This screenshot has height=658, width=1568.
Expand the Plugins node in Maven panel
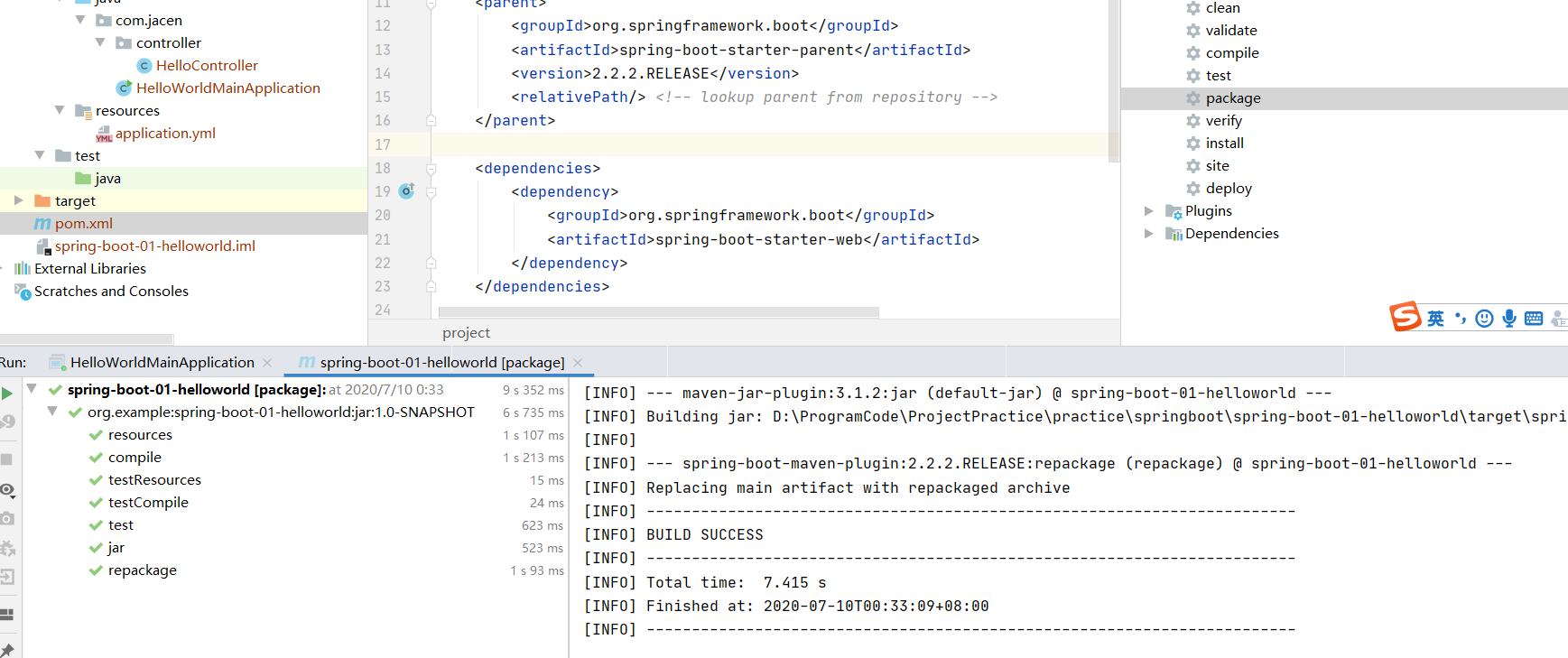tap(1148, 211)
